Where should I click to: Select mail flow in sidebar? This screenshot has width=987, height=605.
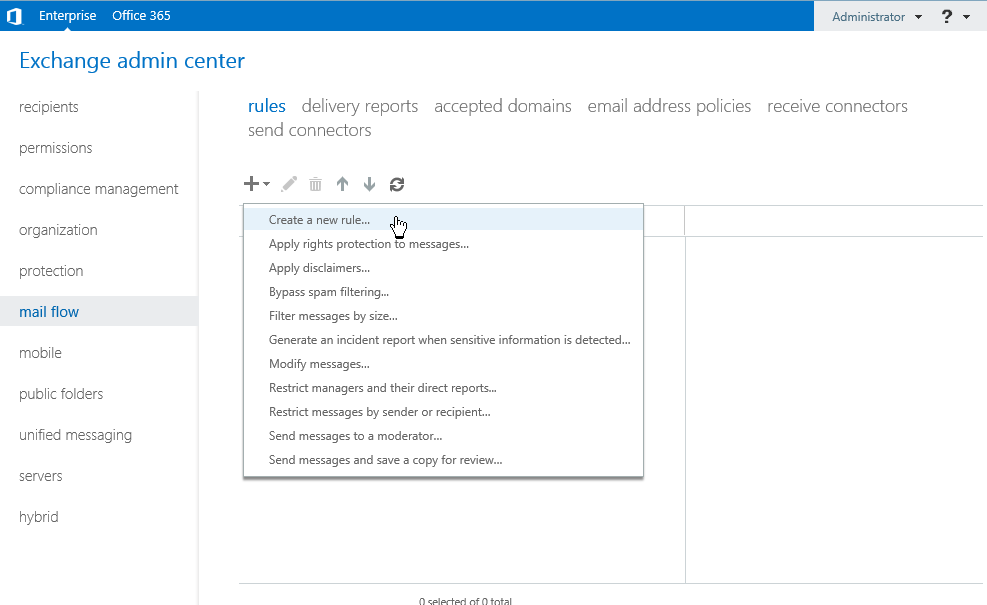point(99,311)
